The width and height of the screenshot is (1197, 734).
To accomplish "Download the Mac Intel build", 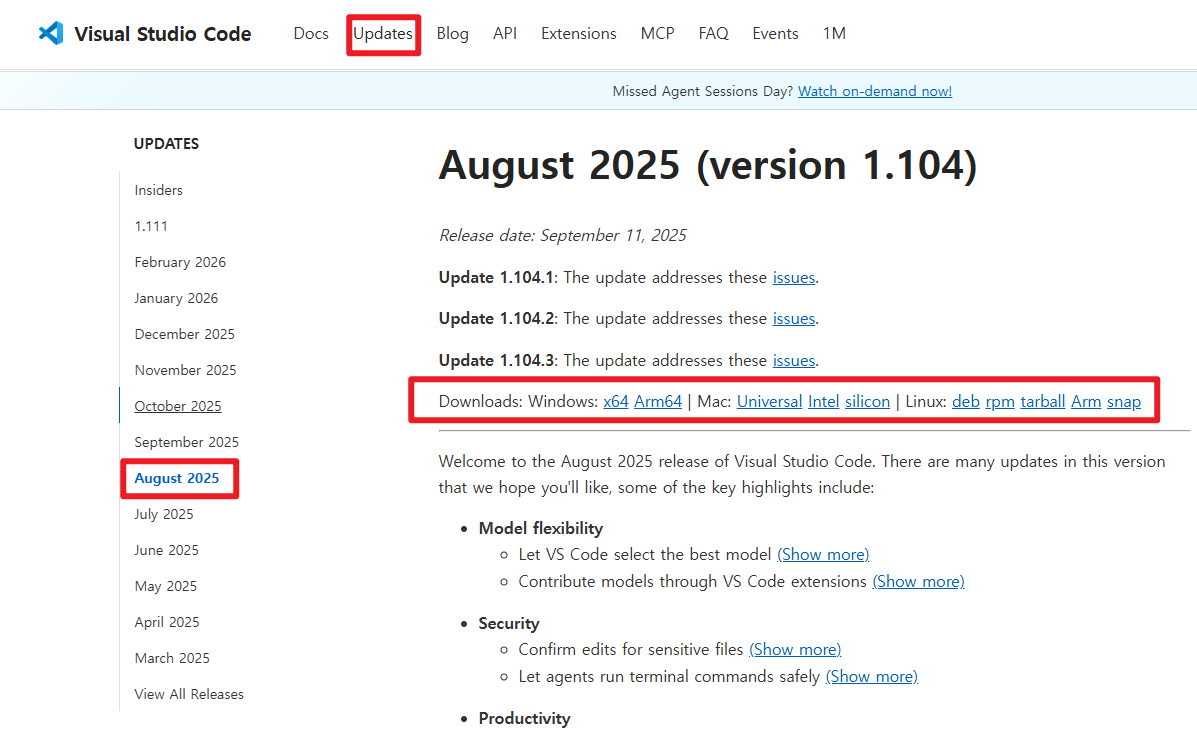I will pos(824,402).
